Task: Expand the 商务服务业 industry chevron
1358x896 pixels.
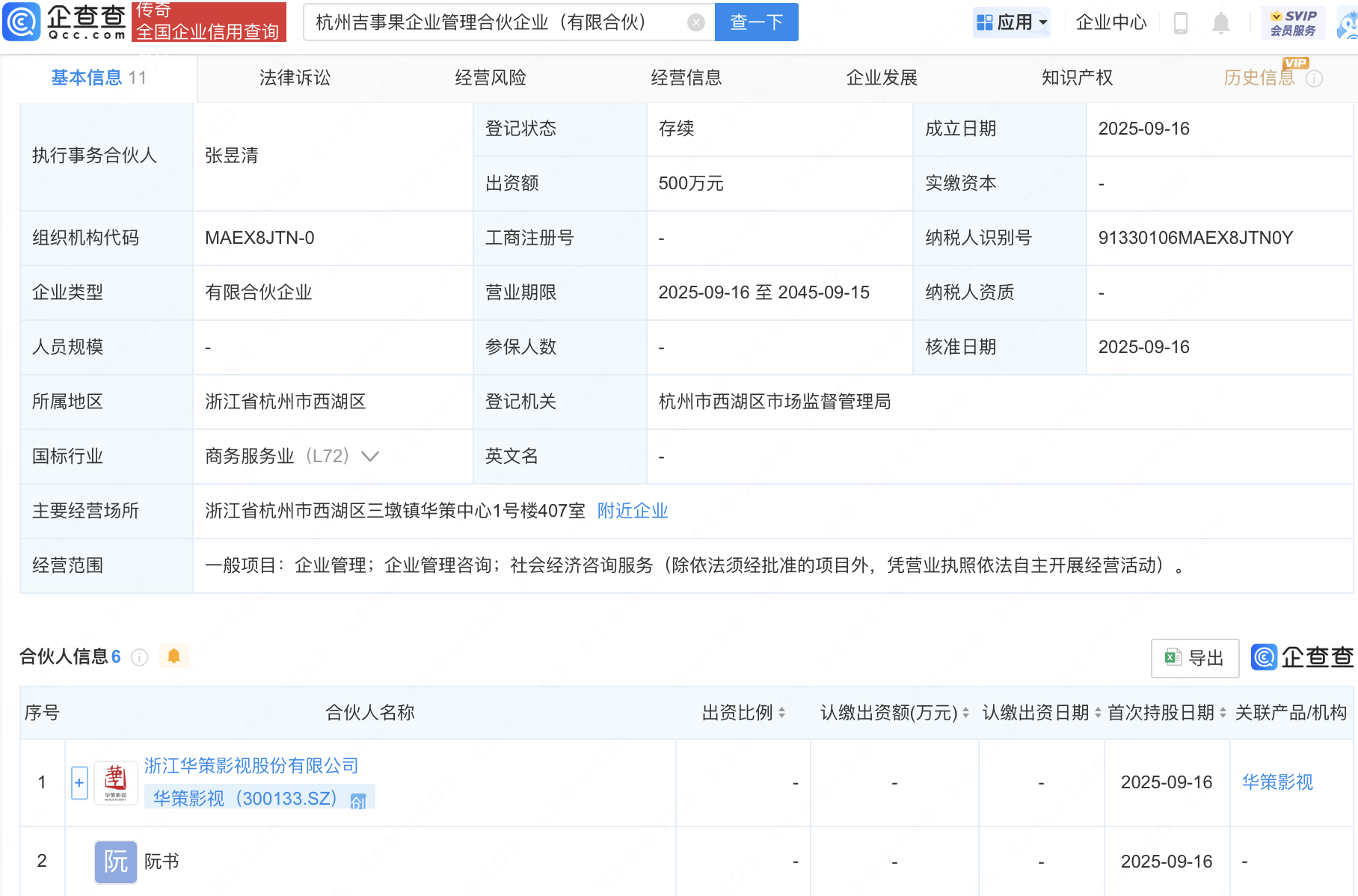Action: click(370, 456)
